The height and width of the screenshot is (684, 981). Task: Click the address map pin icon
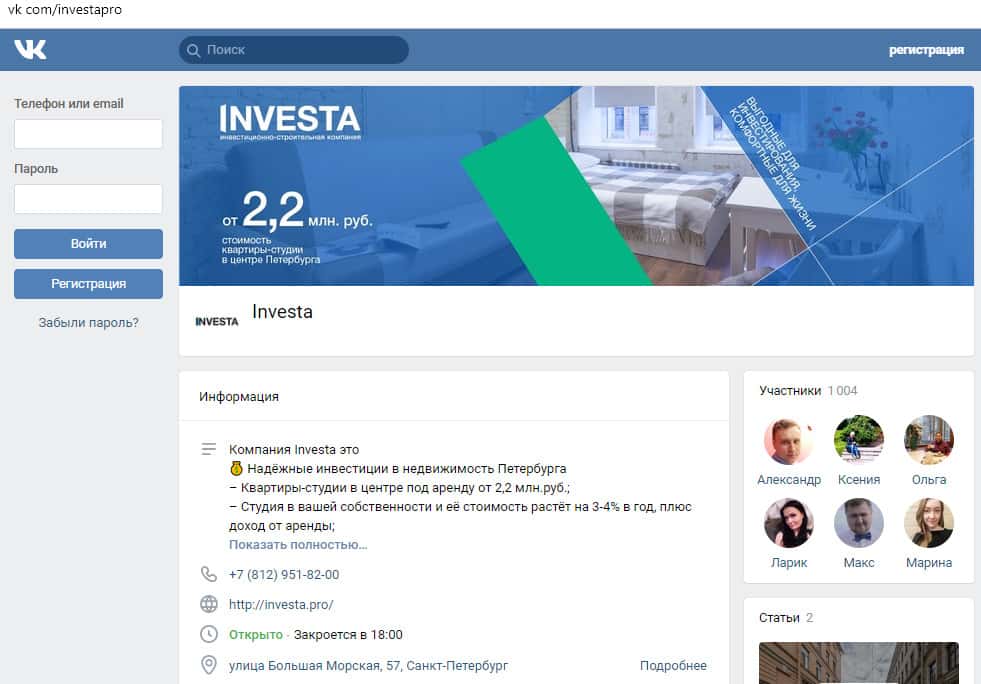click(x=208, y=665)
